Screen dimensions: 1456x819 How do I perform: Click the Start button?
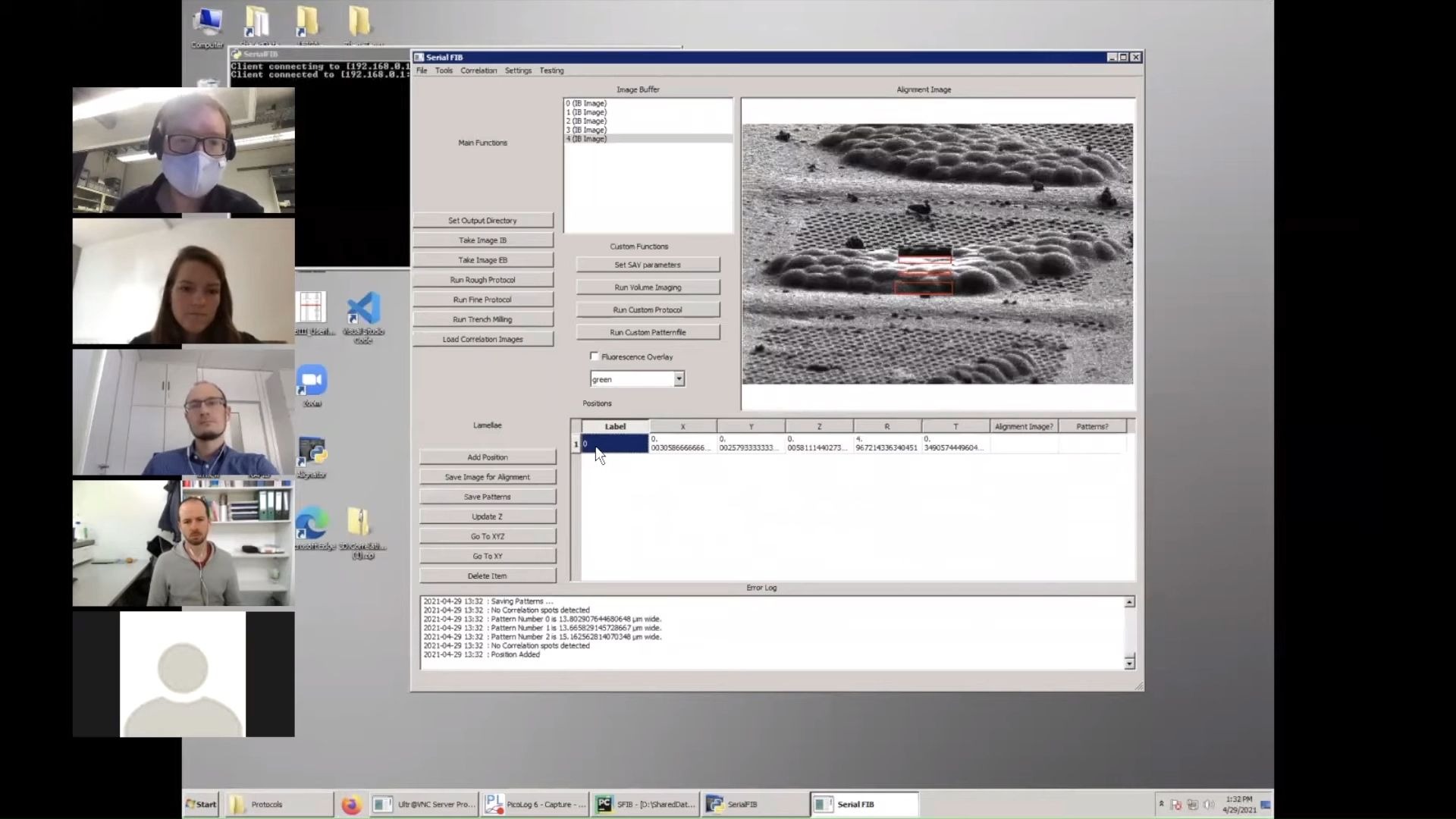pos(202,805)
